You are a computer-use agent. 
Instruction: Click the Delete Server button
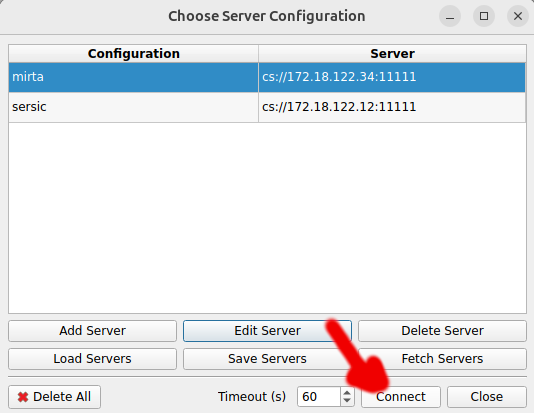point(442,331)
